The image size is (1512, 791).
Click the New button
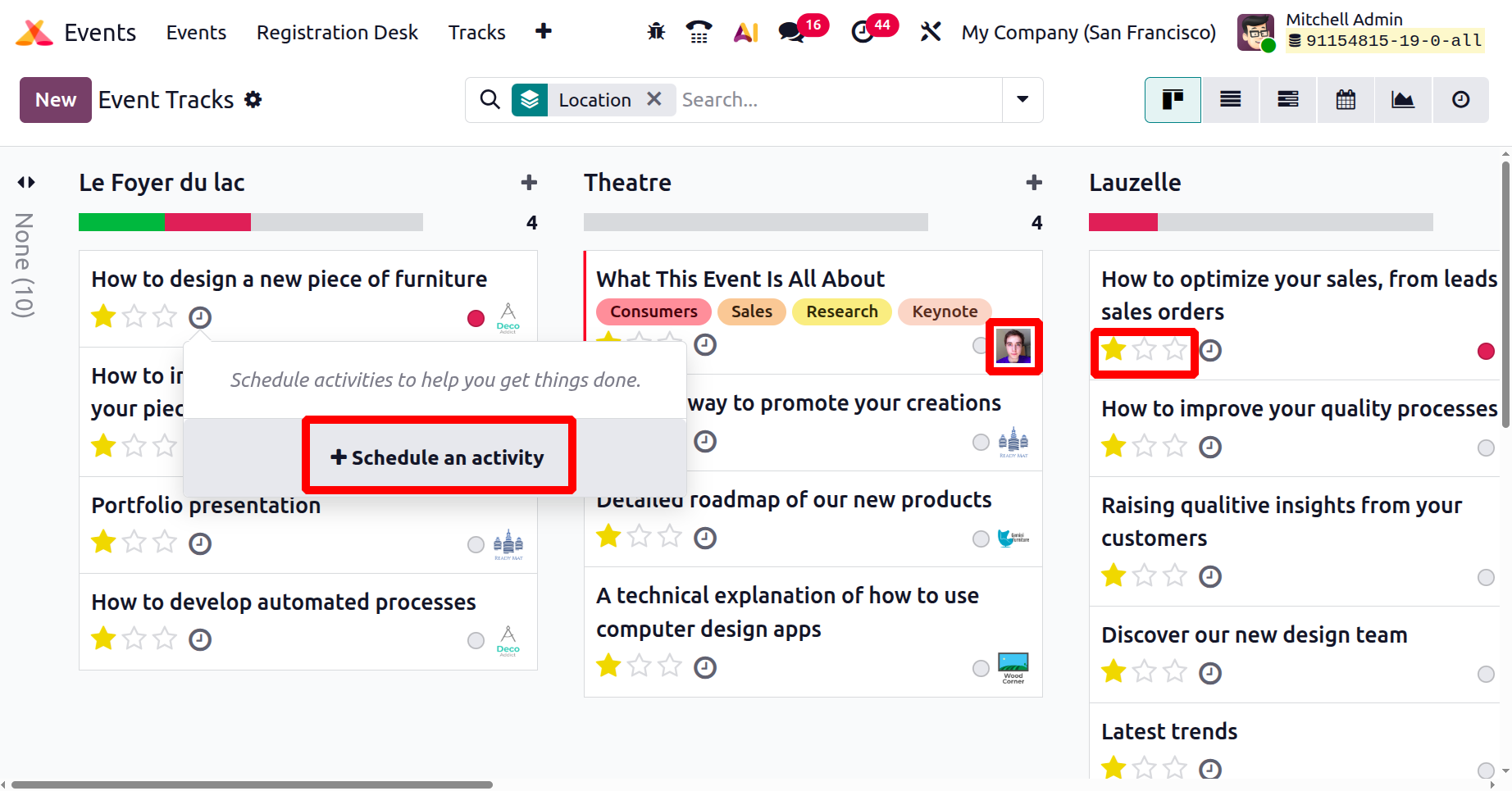[x=55, y=100]
